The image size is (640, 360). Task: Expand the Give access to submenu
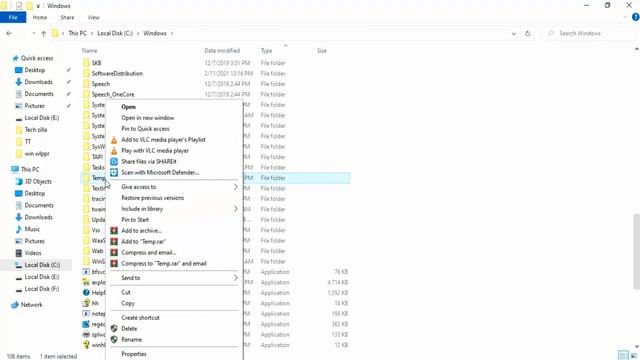(x=236, y=187)
